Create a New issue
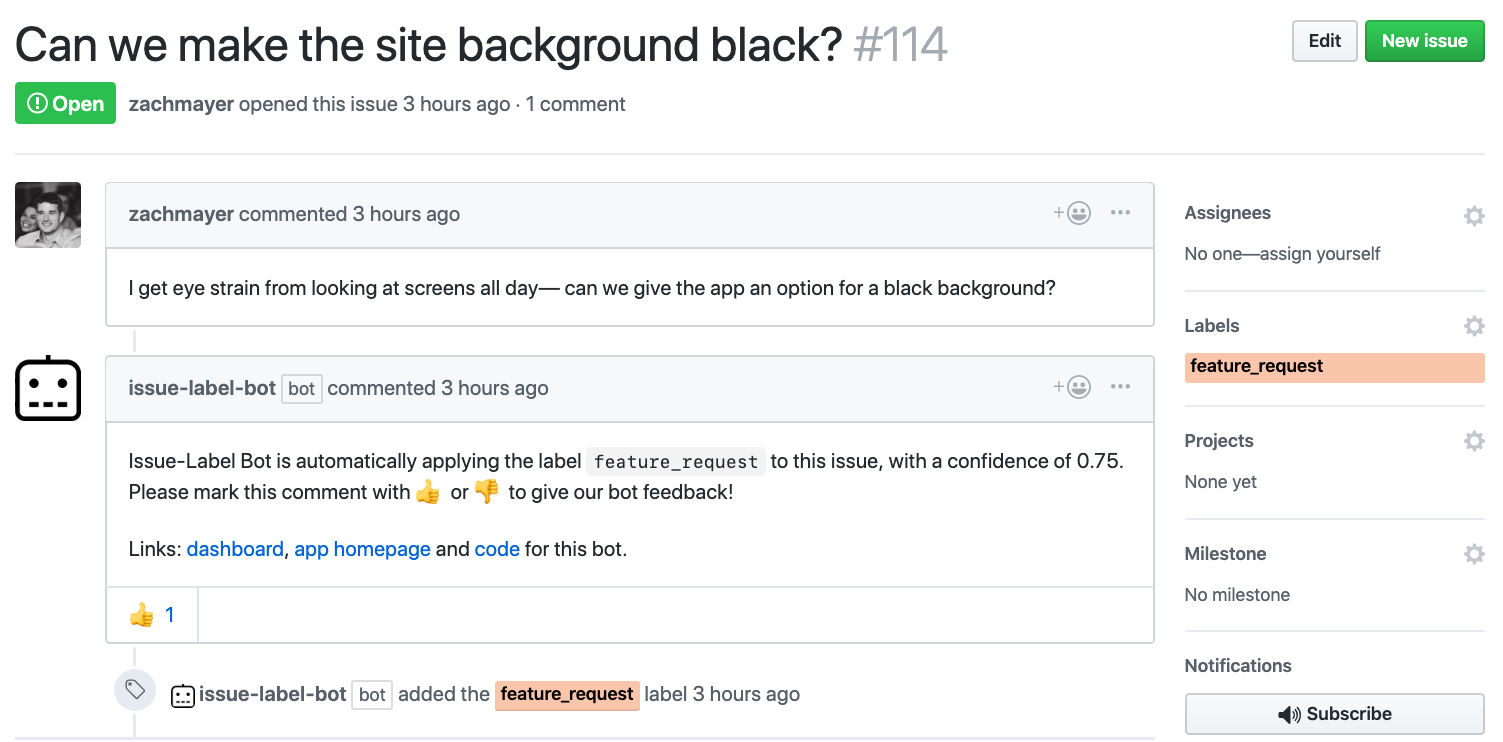The width and height of the screenshot is (1503, 742). (1424, 41)
